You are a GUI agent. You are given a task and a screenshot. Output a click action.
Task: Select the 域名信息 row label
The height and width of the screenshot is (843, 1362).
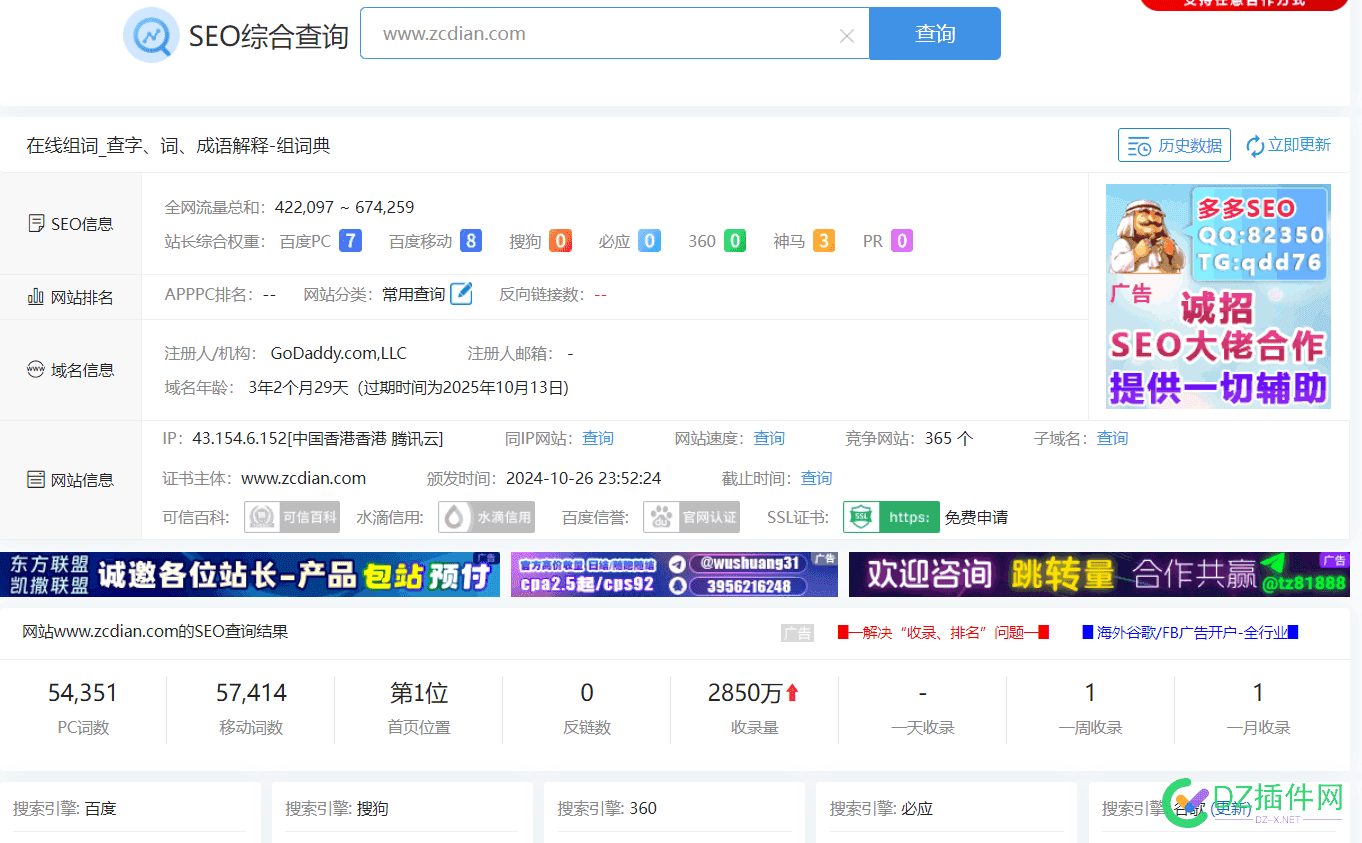70,370
